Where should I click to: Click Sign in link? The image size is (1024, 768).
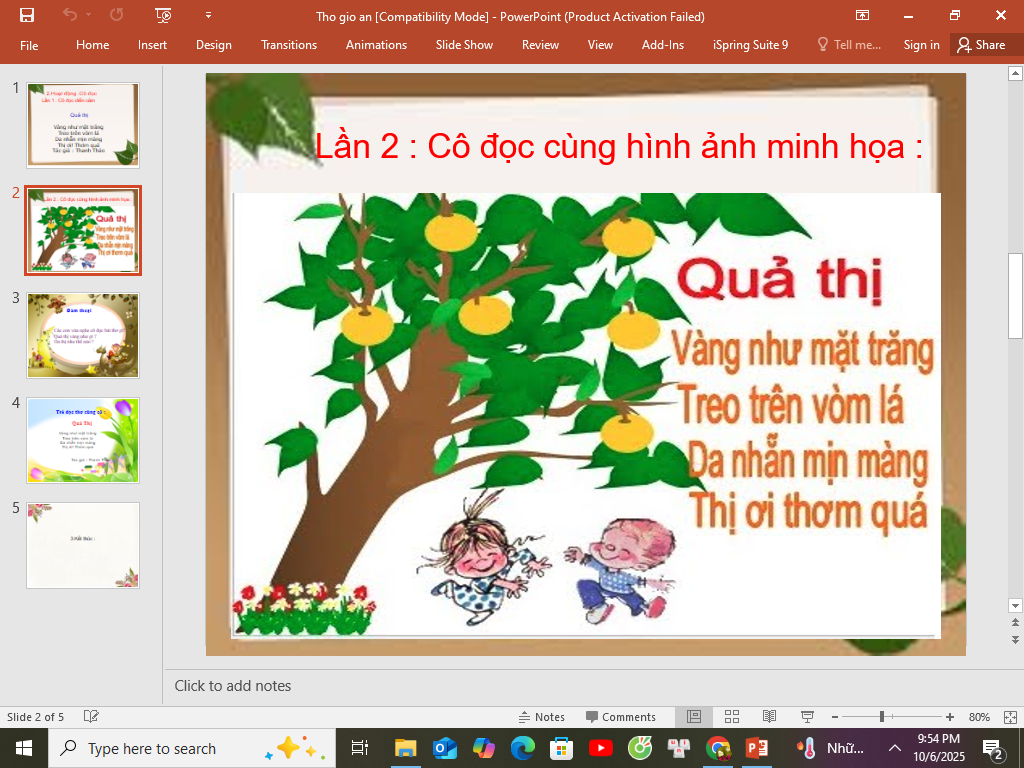click(x=921, y=45)
